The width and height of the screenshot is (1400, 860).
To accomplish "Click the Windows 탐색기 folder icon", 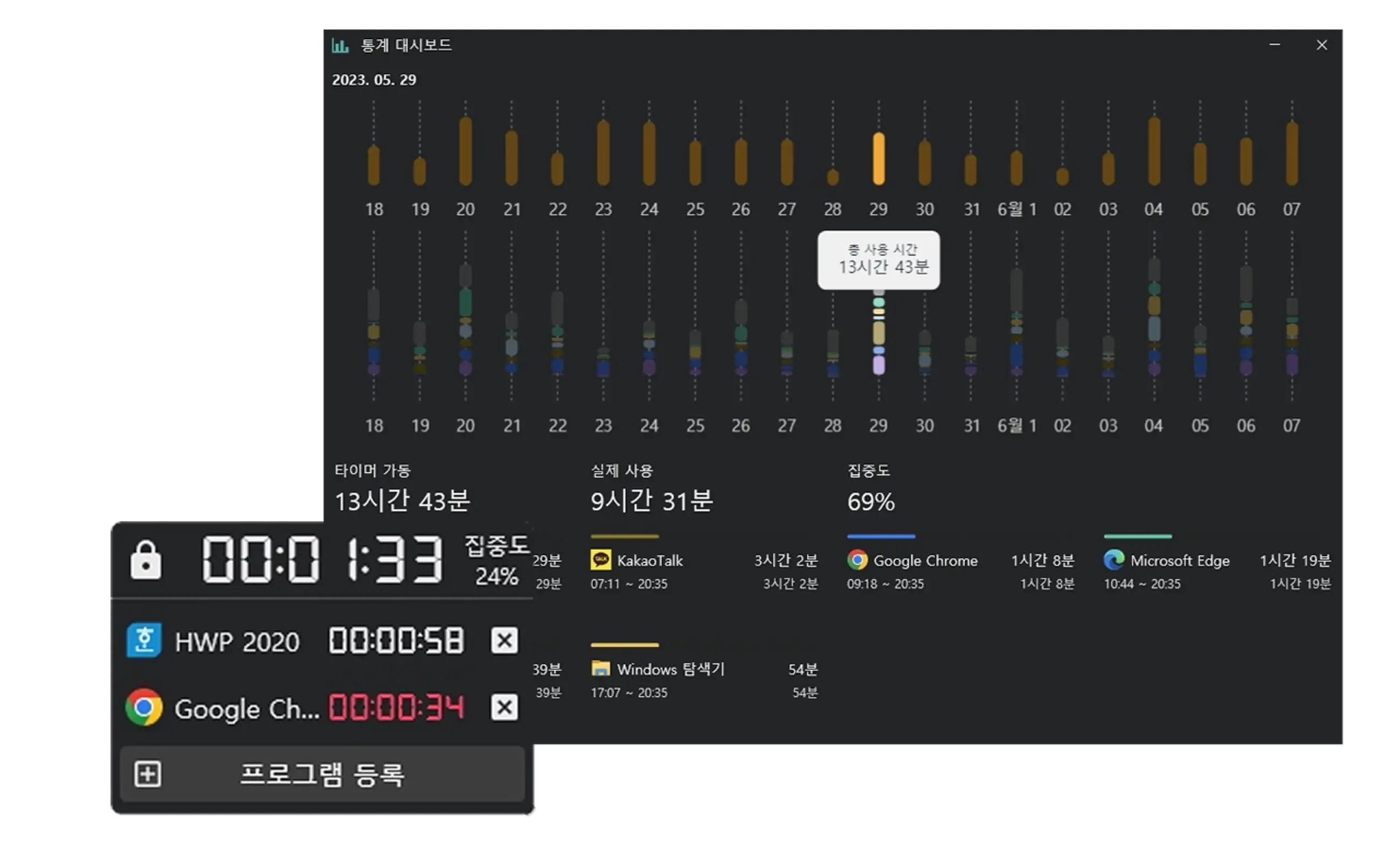I will click(601, 669).
